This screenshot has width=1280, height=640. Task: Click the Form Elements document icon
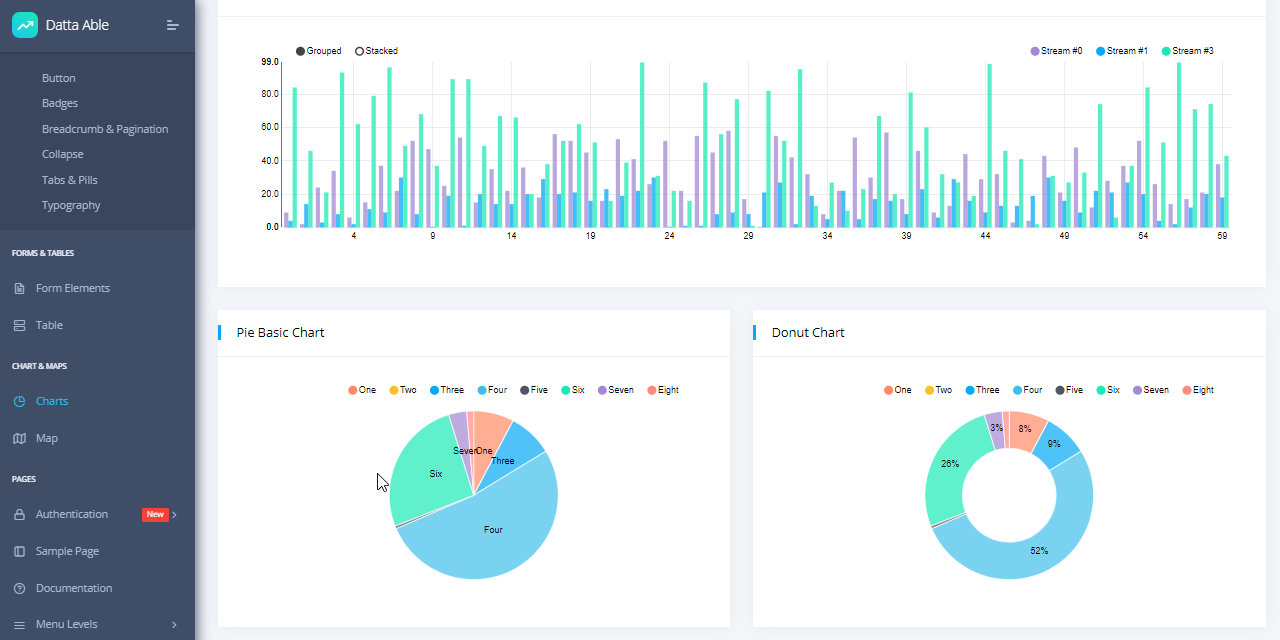(x=18, y=288)
